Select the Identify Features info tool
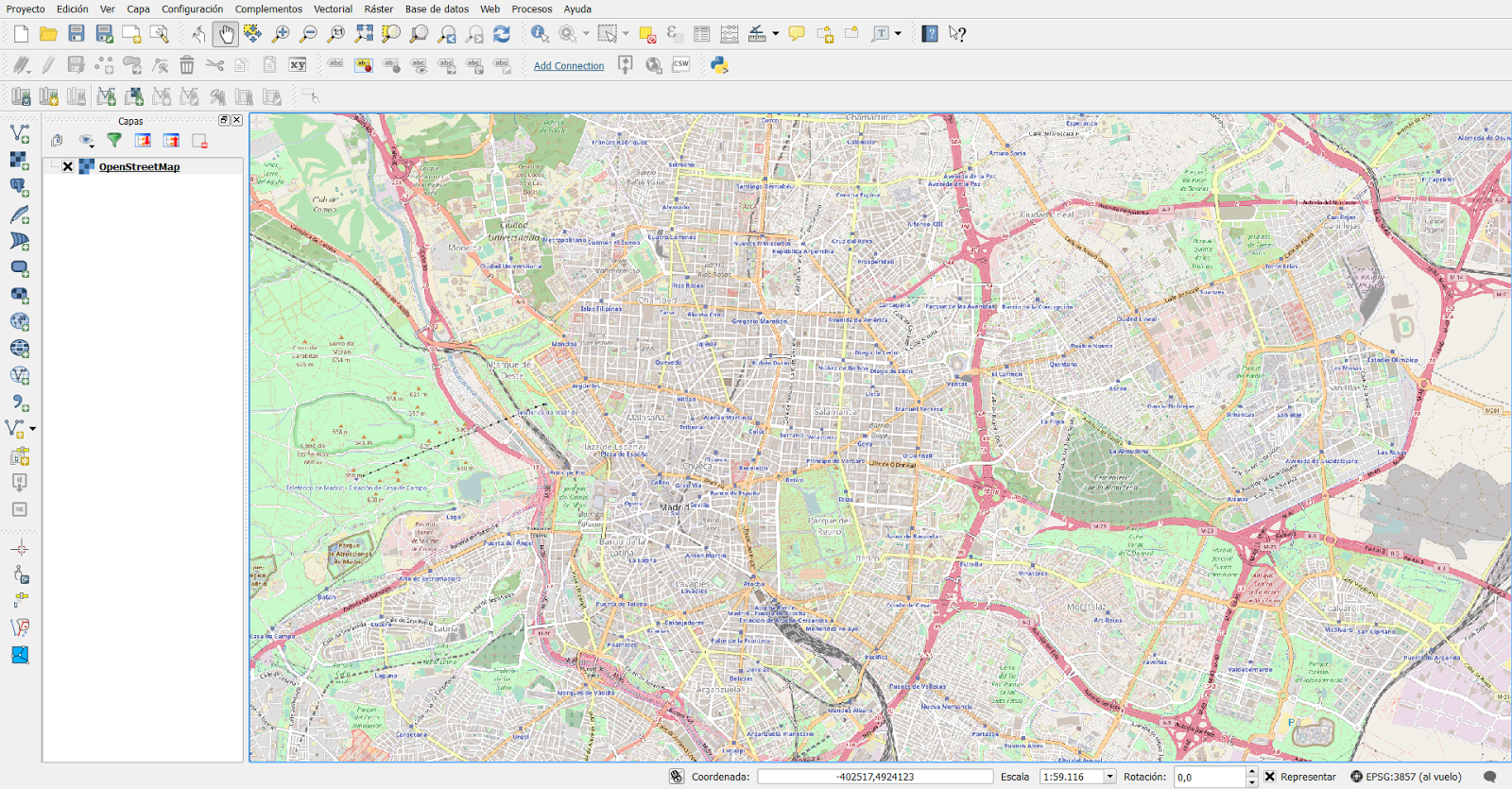Screen dimensions: 1512x789 pos(540,34)
